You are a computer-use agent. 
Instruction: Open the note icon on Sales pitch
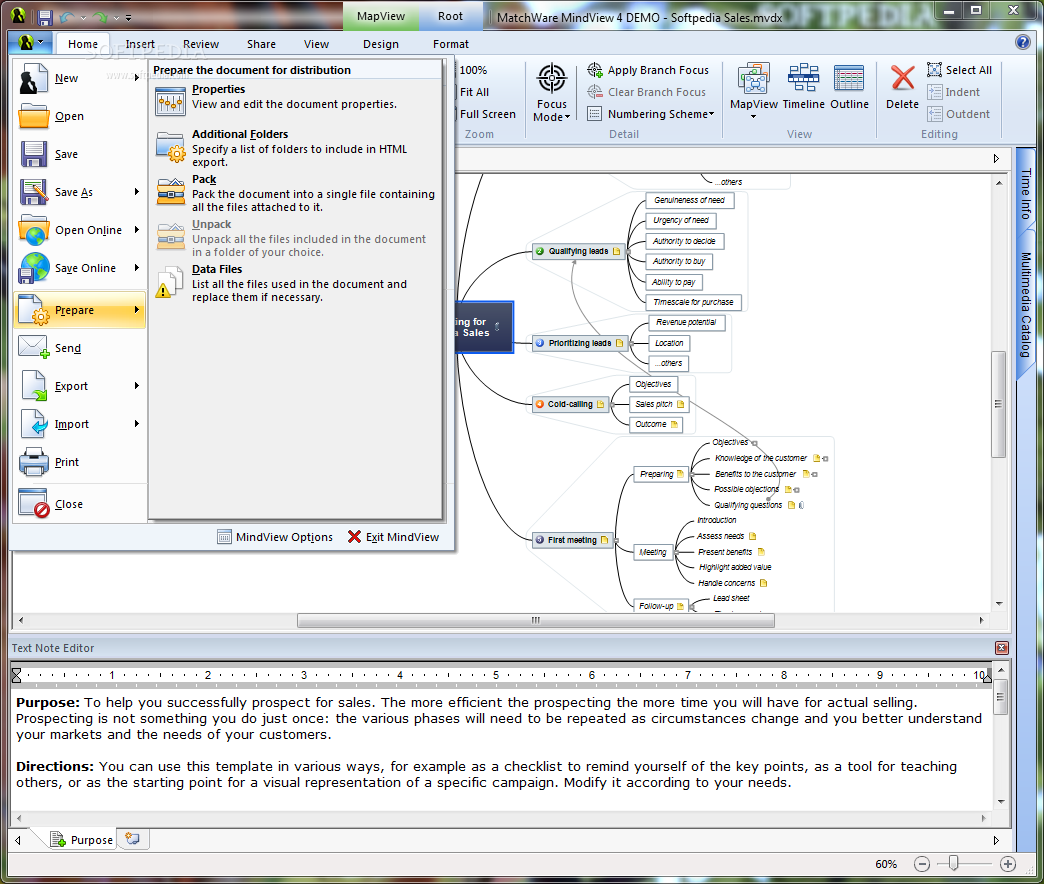click(x=680, y=404)
